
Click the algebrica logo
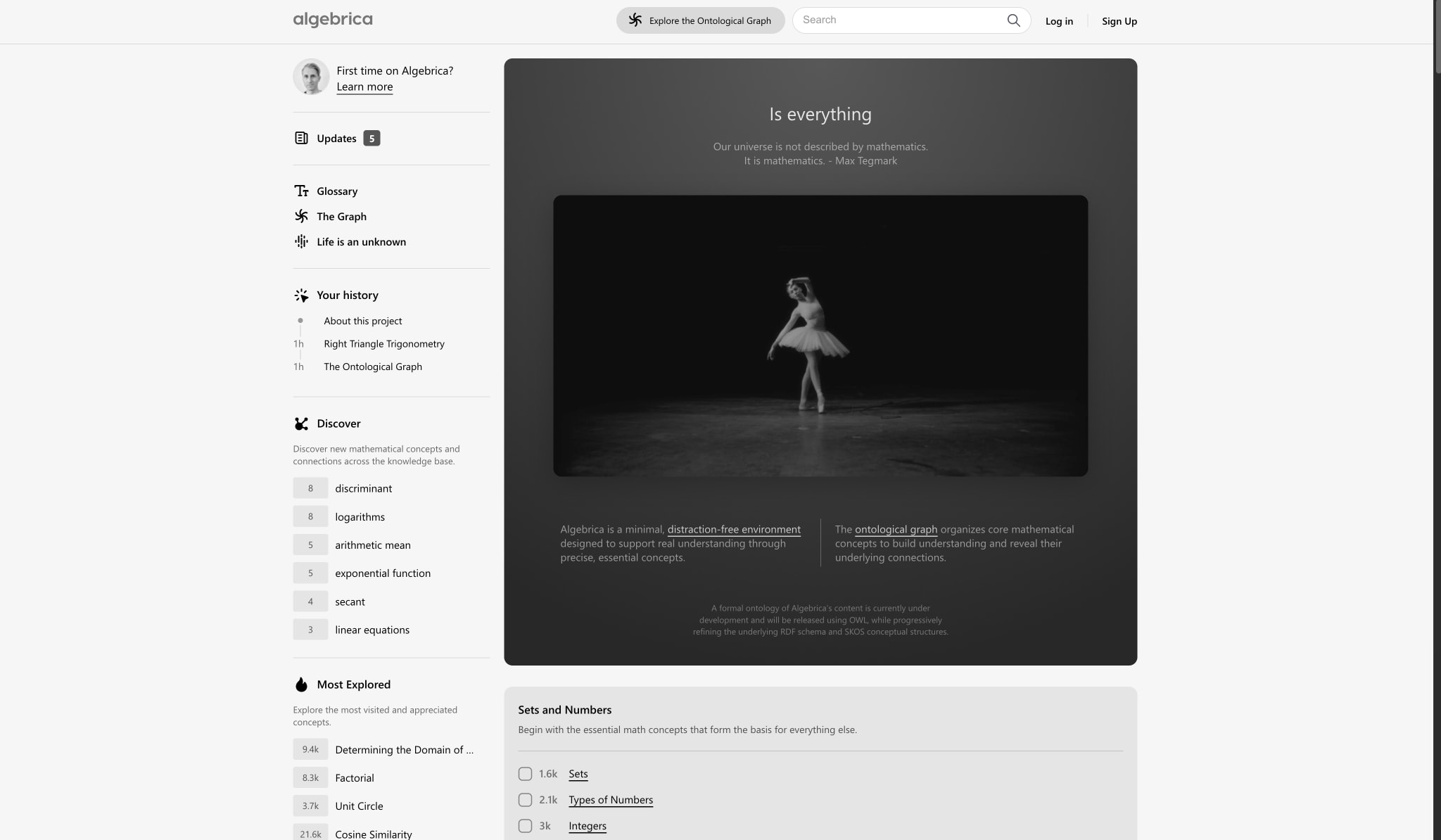tap(333, 20)
